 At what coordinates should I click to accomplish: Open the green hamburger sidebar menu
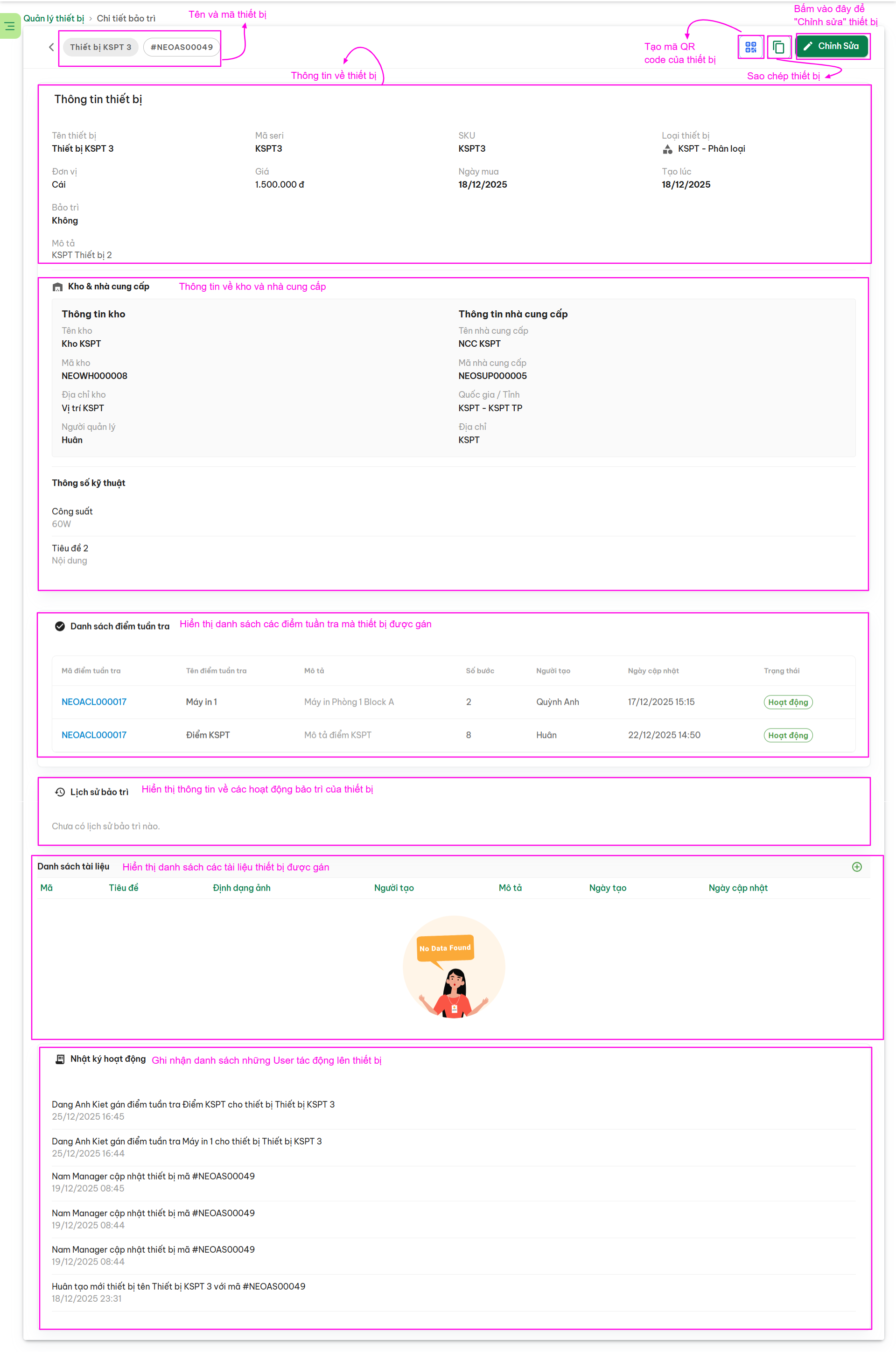click(x=10, y=26)
